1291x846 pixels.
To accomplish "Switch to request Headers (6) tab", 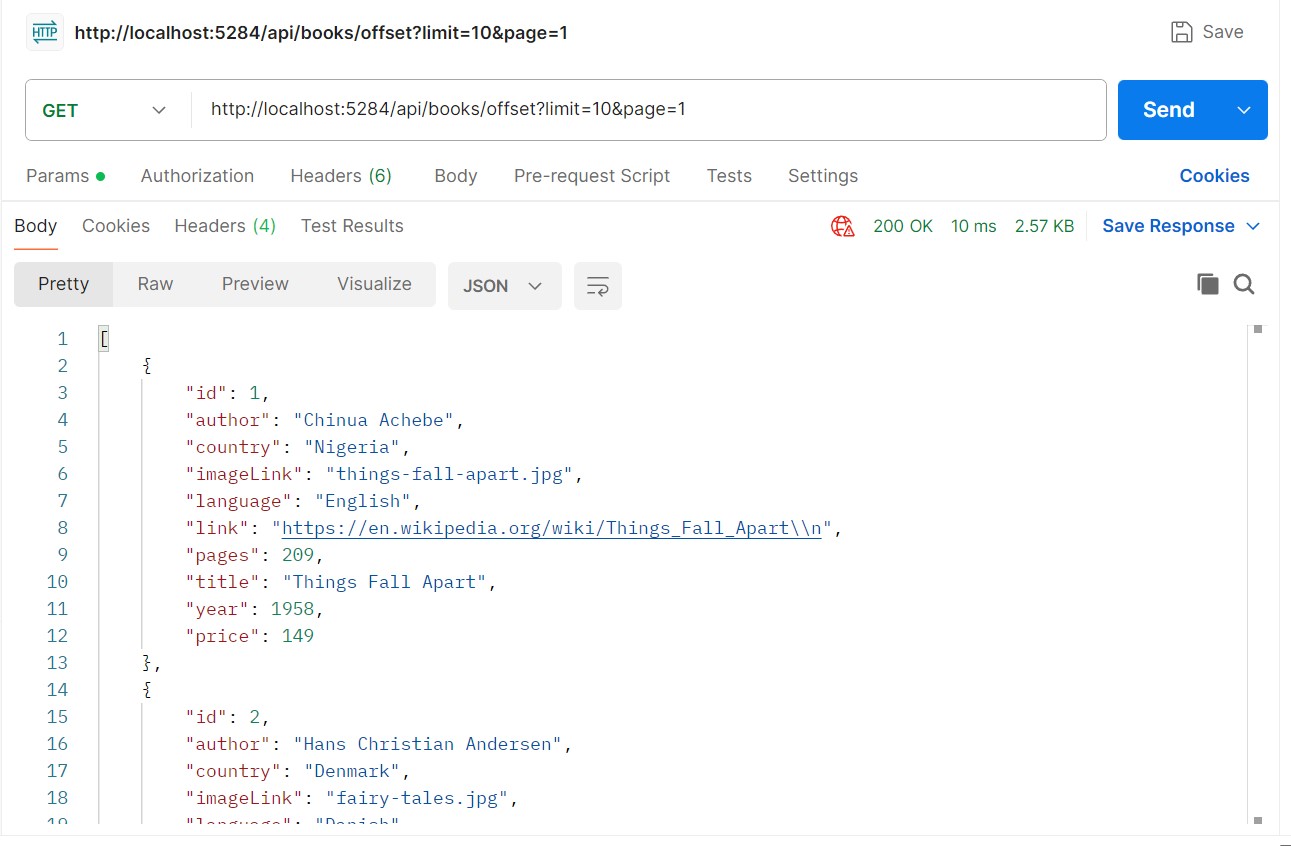I will point(341,176).
